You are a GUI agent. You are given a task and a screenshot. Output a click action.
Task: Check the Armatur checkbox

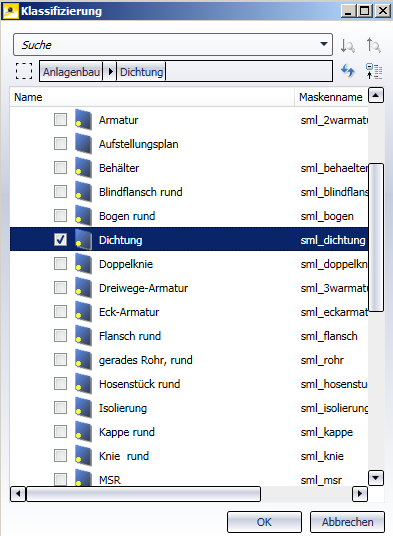pyautogui.click(x=60, y=120)
